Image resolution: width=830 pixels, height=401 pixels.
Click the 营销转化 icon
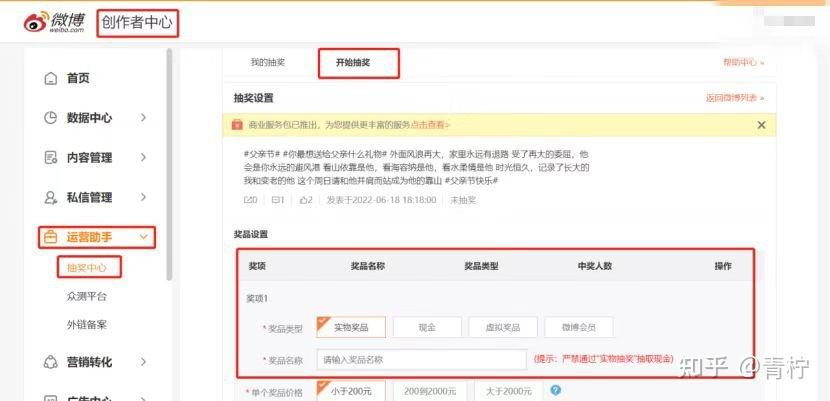pyautogui.click(x=50, y=362)
